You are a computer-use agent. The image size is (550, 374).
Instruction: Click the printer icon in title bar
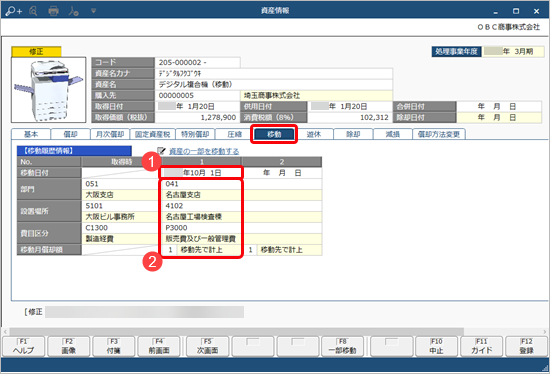click(x=53, y=11)
